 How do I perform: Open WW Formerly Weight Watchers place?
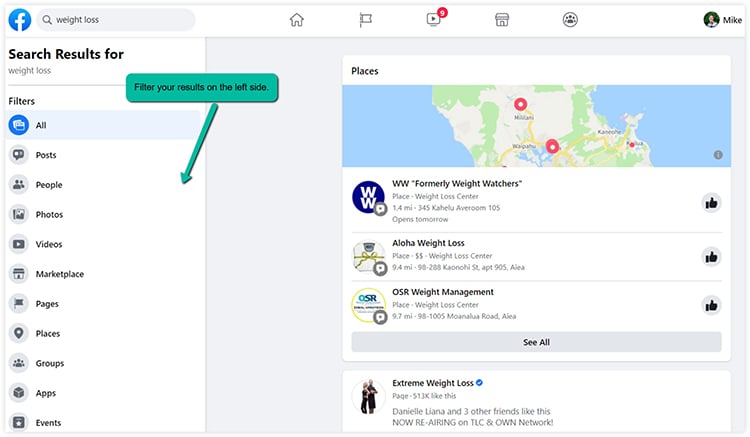click(x=457, y=184)
